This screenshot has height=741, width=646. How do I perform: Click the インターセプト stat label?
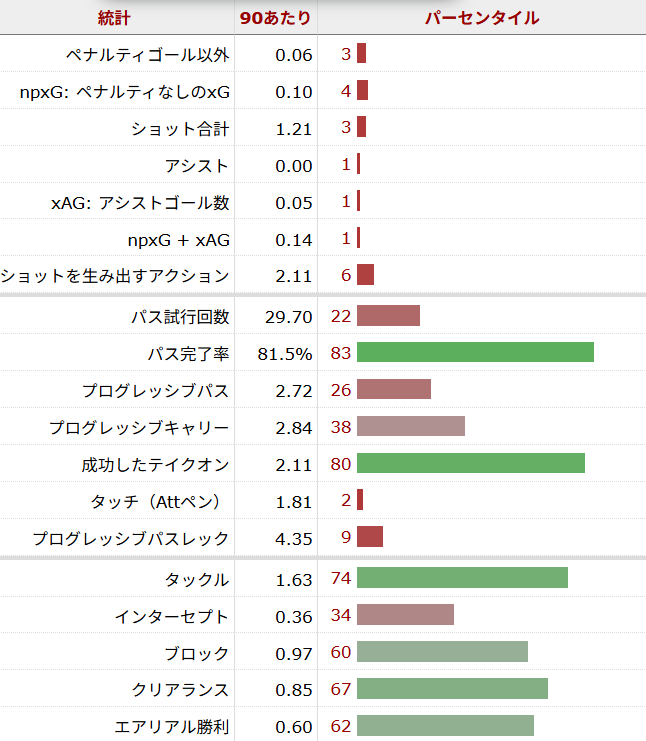coord(171,616)
